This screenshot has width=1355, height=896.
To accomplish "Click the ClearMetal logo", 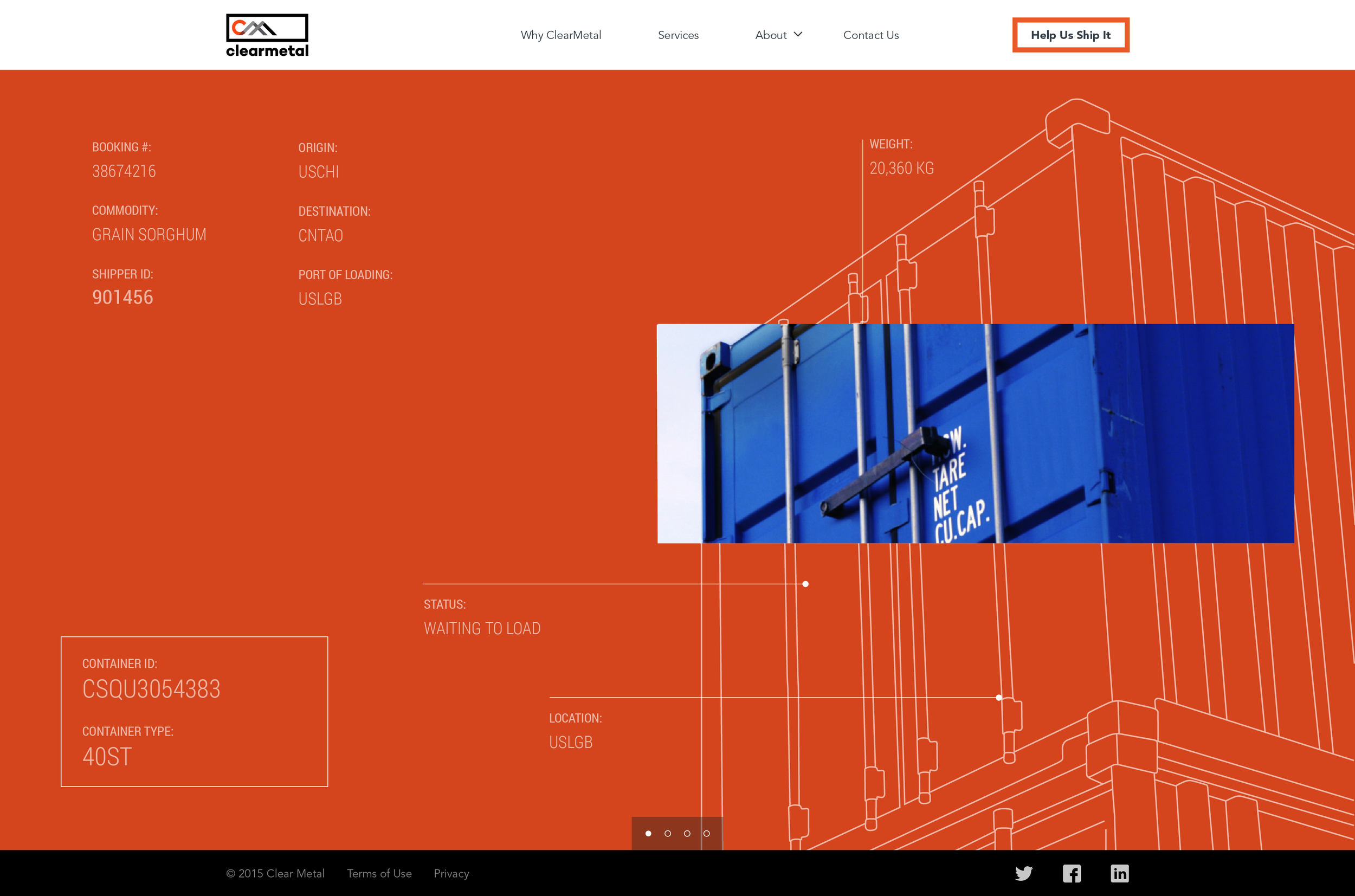I will tap(267, 35).
